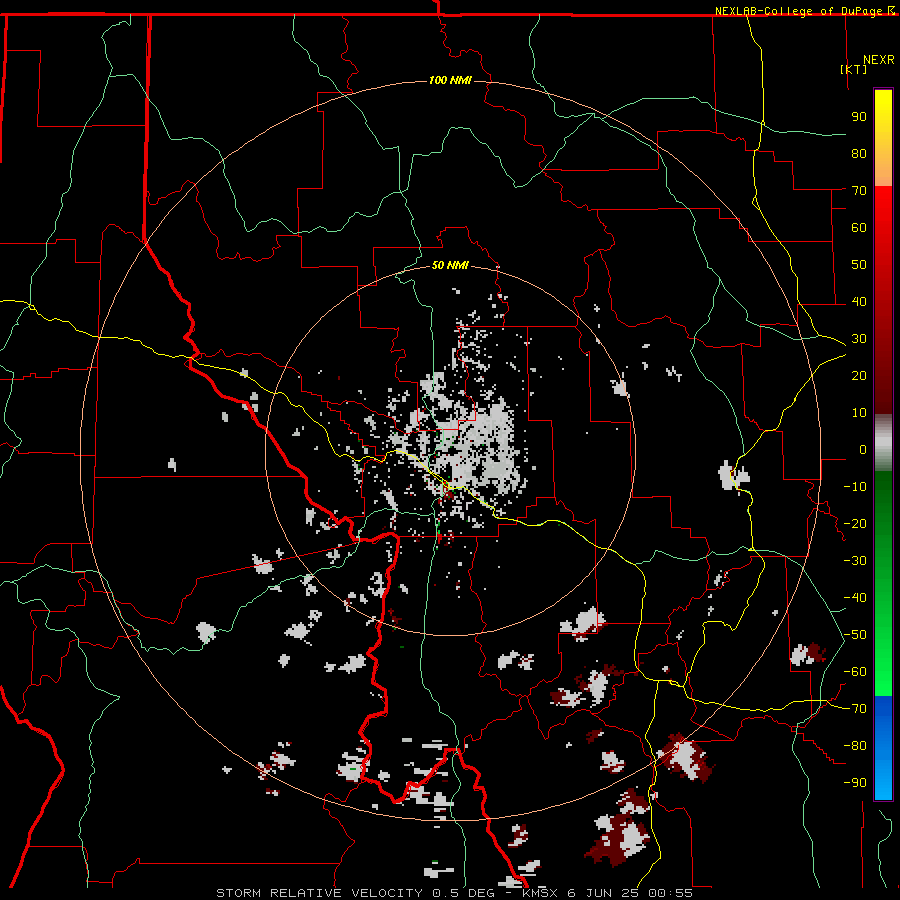Click the yellow top segment of velocity scale
900x900 pixels.
[x=883, y=138]
